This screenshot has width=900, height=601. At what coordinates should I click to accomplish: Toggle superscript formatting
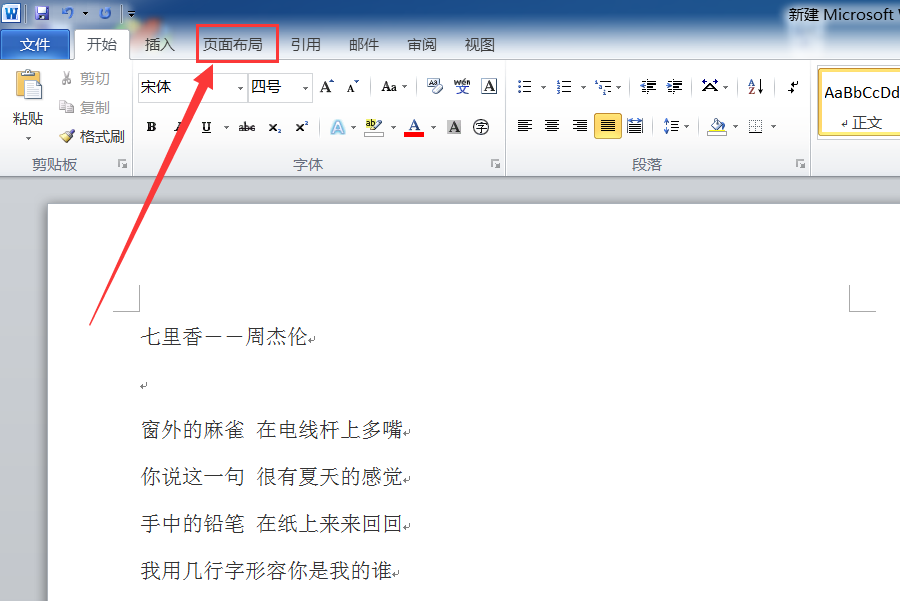tap(302, 127)
